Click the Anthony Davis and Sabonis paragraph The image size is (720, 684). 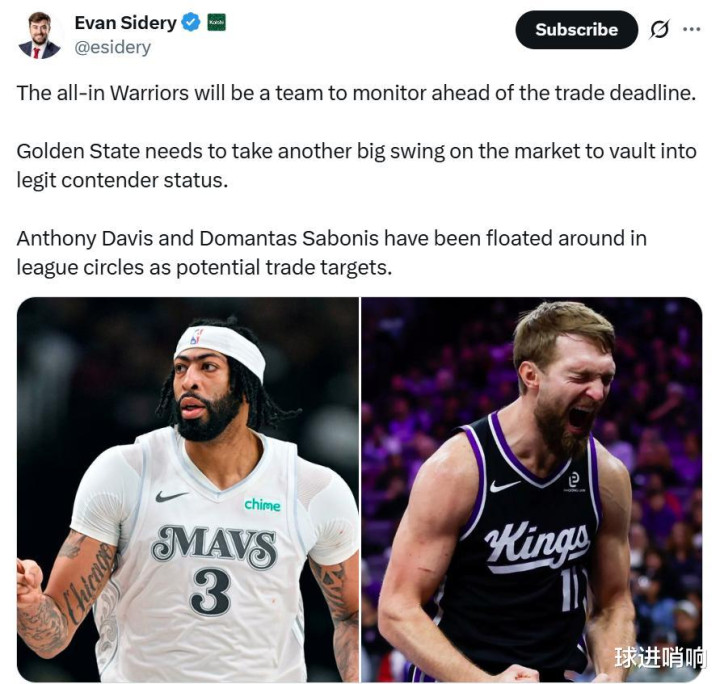coord(332,252)
